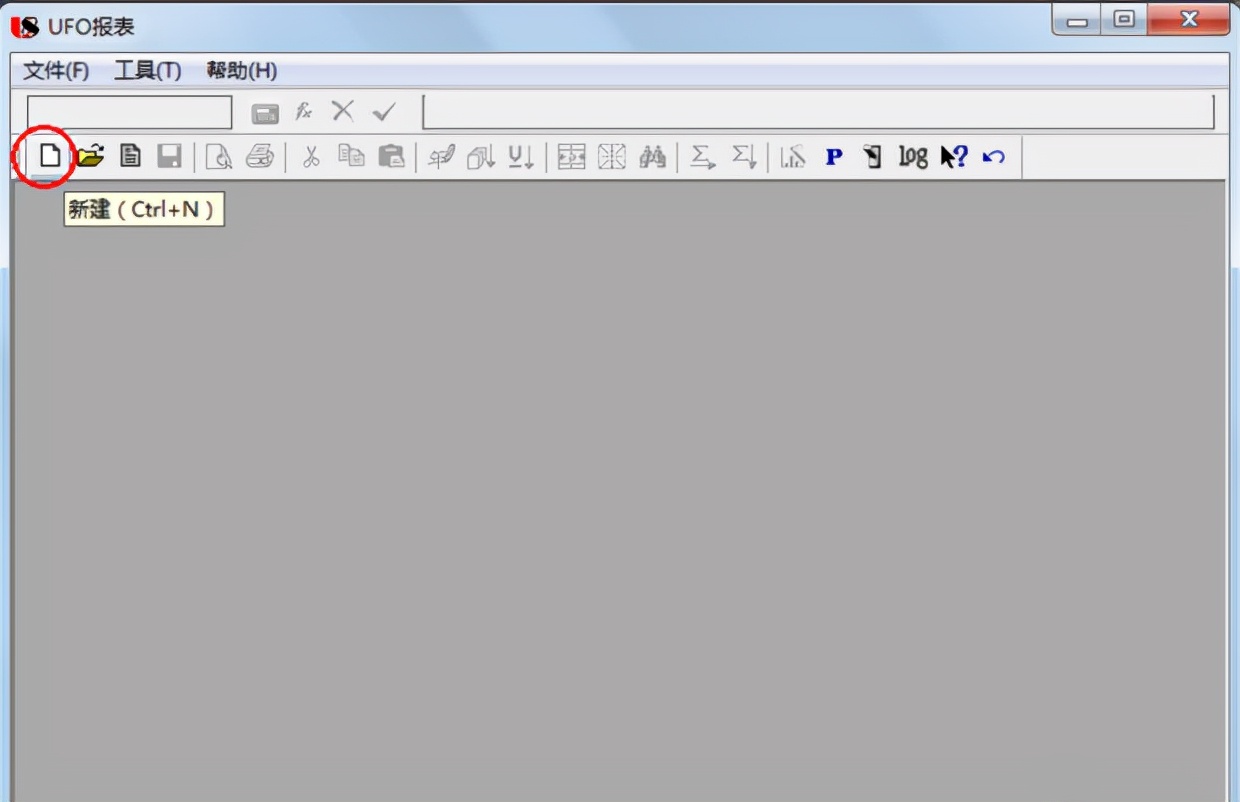Open the 文件(F) menu
The image size is (1240, 802).
pos(56,71)
